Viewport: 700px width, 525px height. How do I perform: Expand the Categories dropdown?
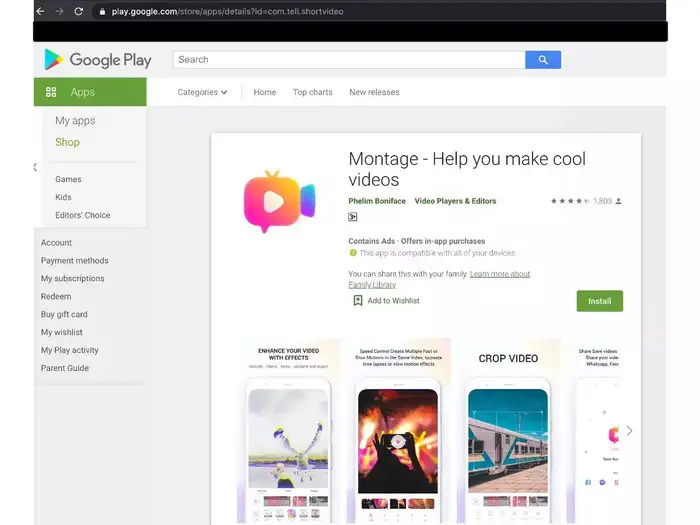[x=202, y=92]
